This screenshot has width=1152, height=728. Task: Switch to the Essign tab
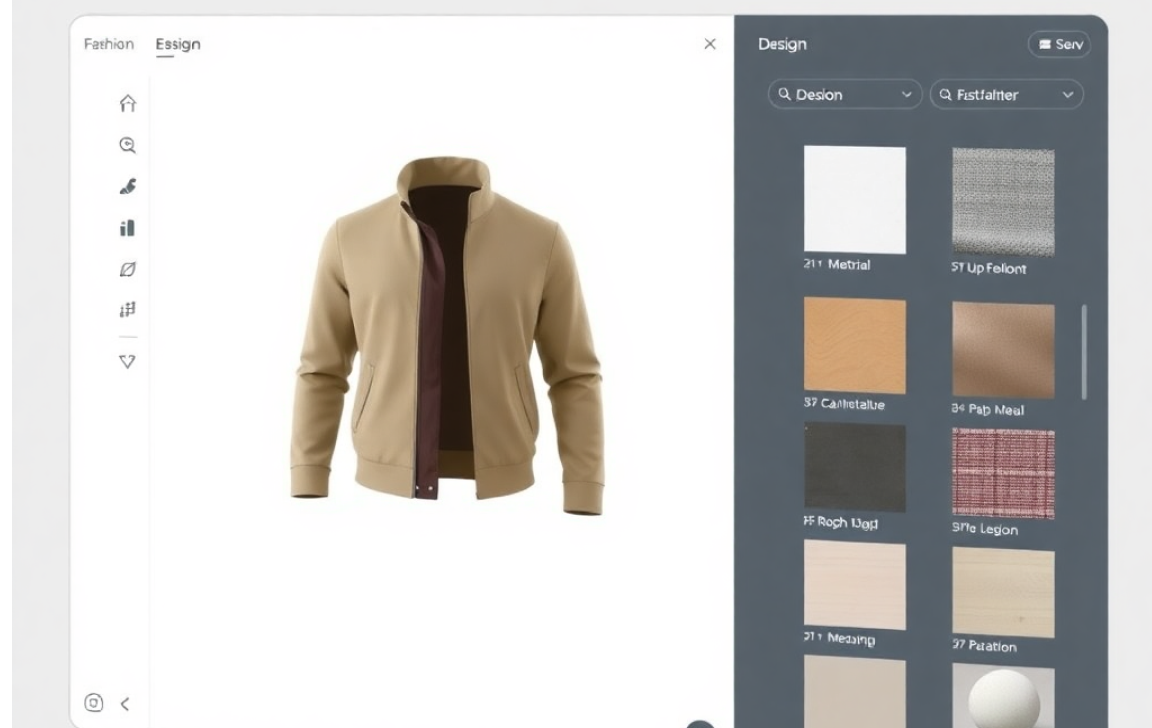[178, 45]
